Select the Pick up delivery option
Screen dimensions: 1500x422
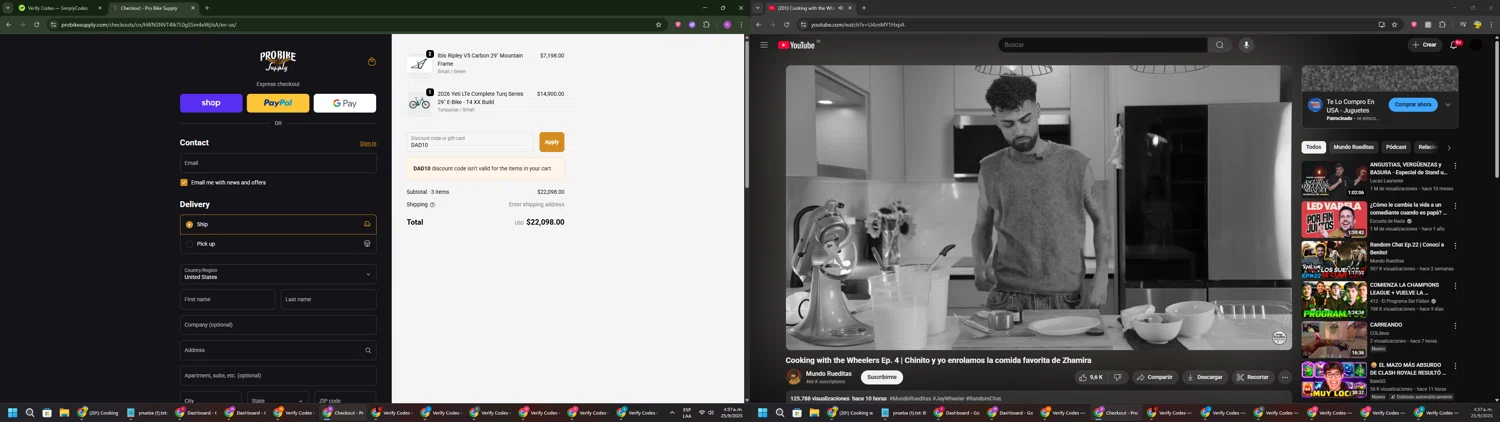click(278, 244)
